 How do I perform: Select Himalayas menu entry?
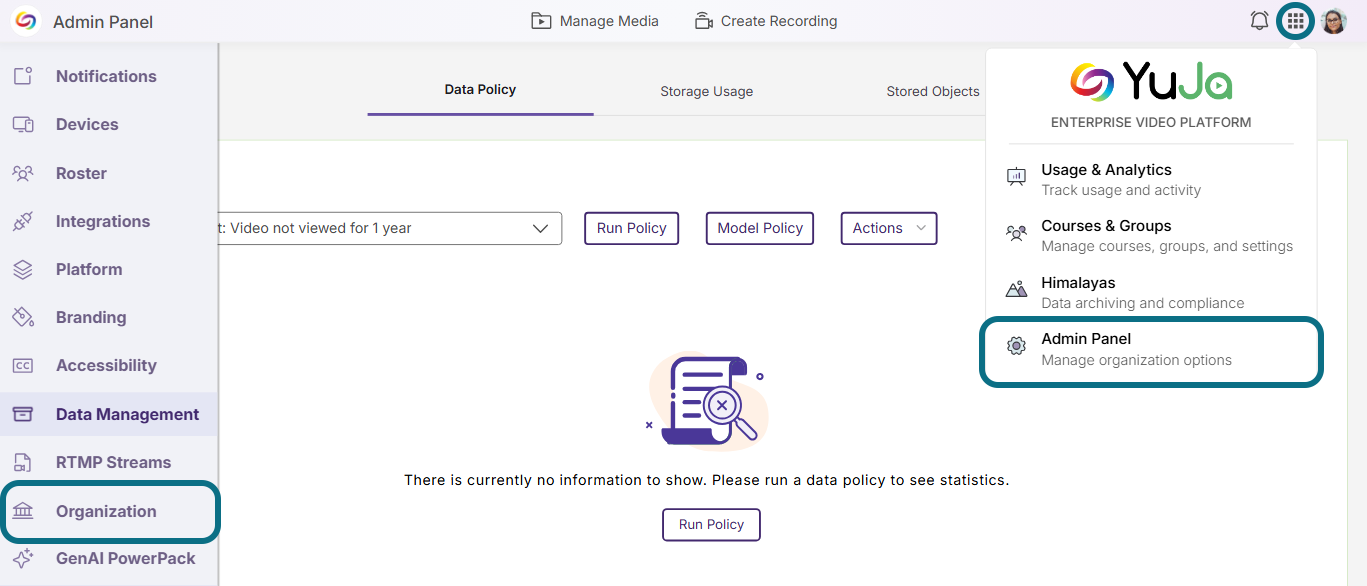pyautogui.click(x=1151, y=292)
